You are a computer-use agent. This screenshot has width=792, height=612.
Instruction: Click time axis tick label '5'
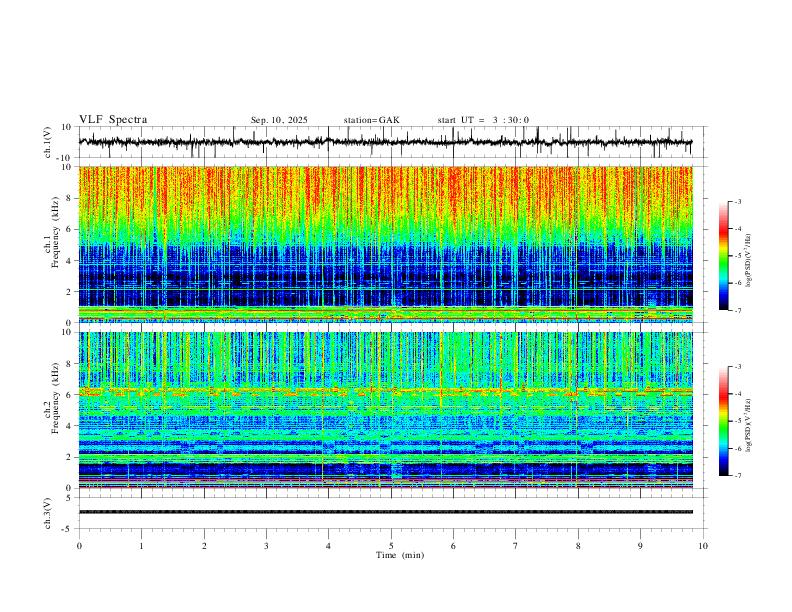pyautogui.click(x=391, y=546)
